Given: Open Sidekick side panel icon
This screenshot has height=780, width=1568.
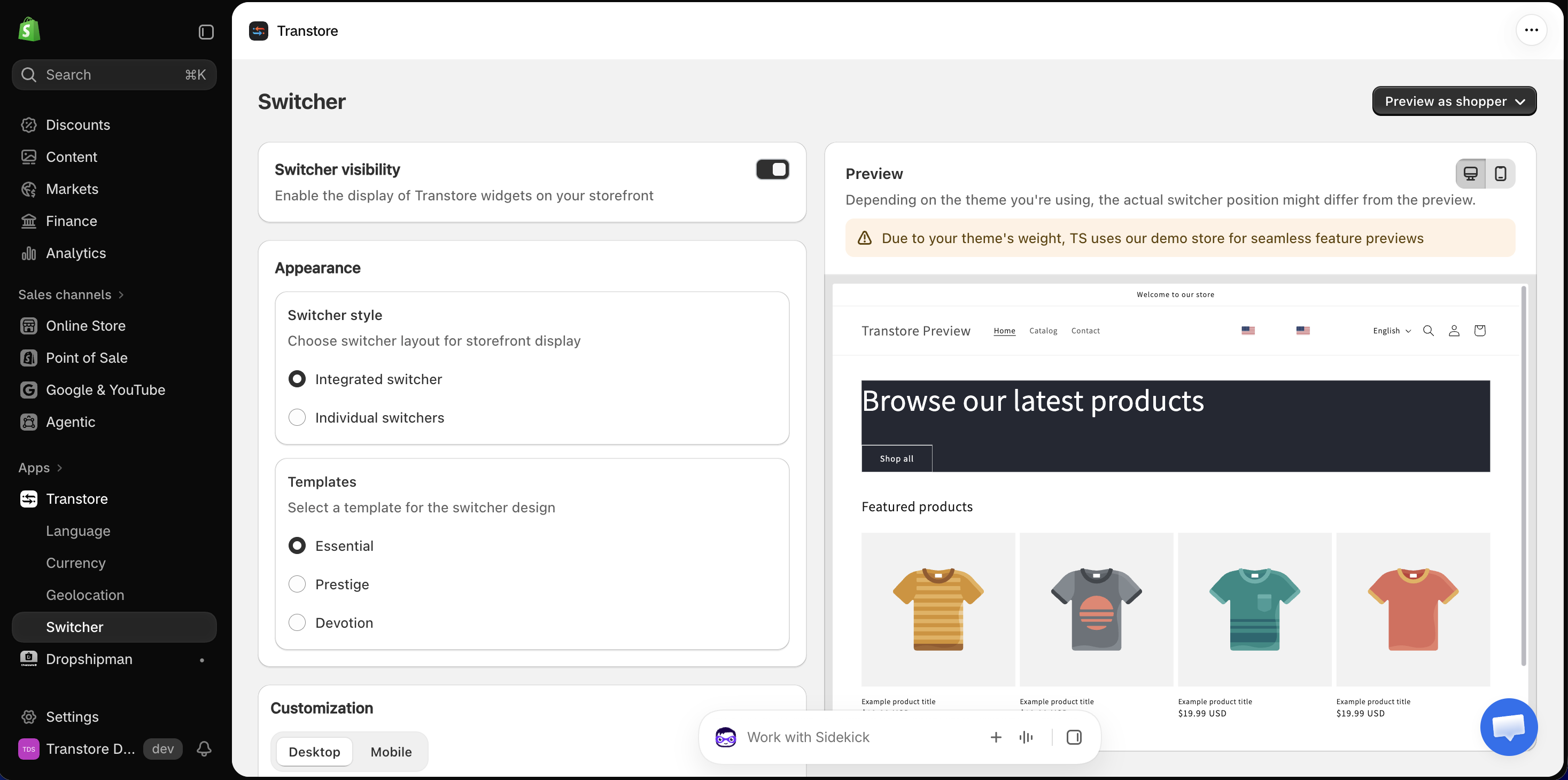Looking at the screenshot, I should click(1074, 737).
